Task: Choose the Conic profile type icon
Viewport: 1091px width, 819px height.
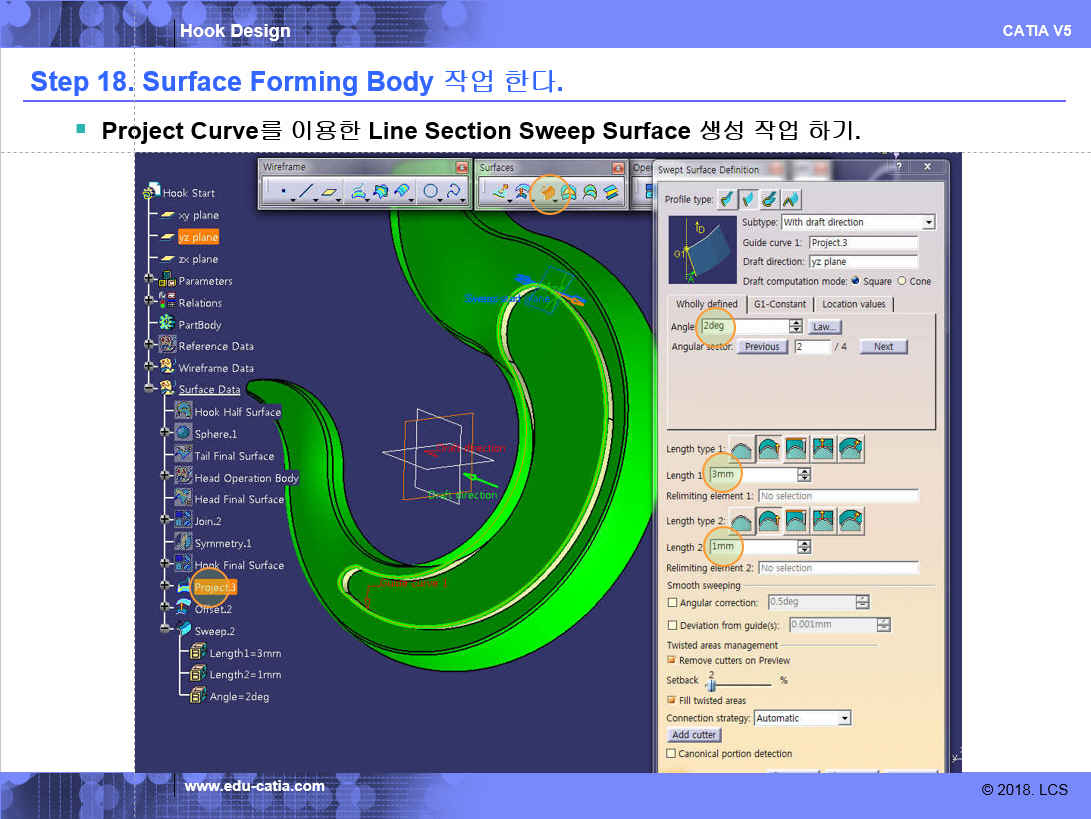Action: (790, 199)
